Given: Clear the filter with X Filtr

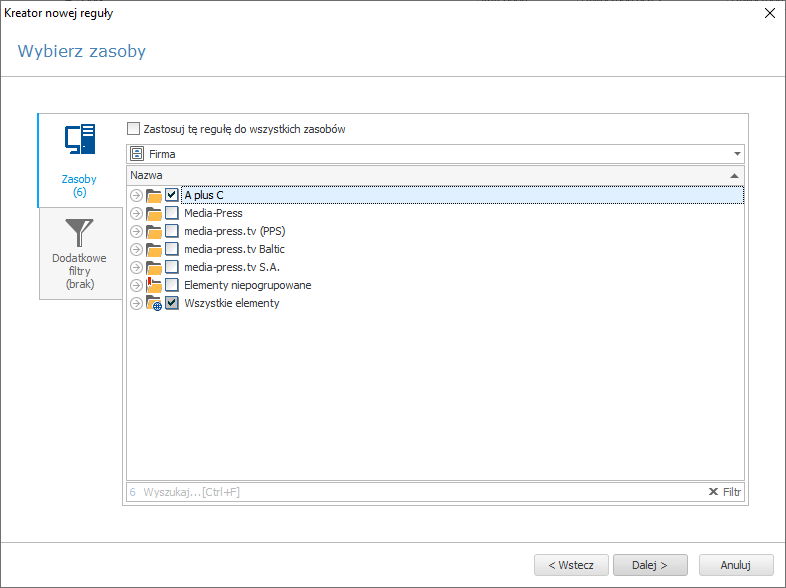Looking at the screenshot, I should [x=724, y=492].
